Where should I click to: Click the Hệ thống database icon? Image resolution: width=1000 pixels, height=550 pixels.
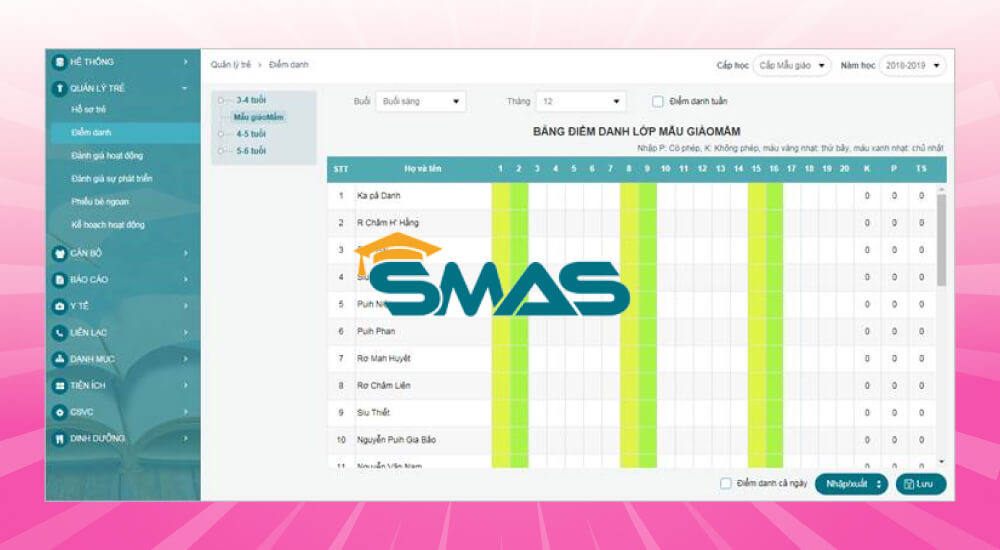point(59,62)
